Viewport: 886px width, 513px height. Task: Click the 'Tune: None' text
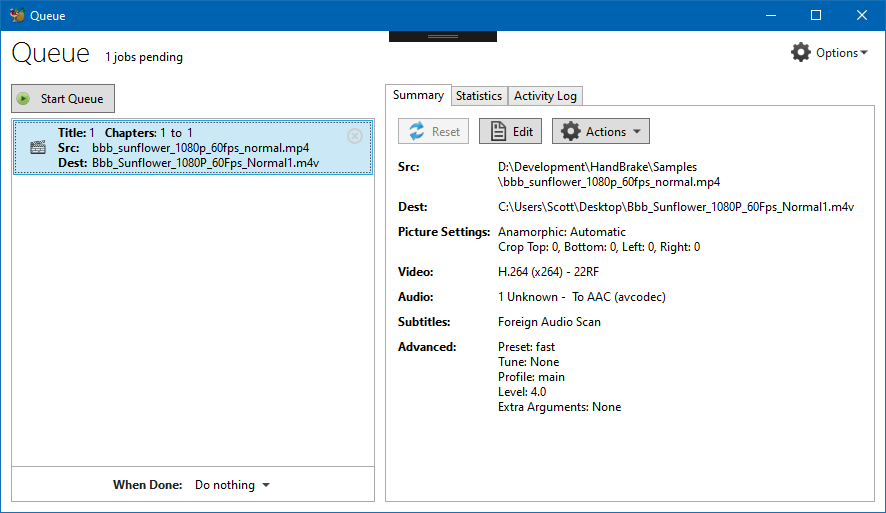(x=528, y=362)
